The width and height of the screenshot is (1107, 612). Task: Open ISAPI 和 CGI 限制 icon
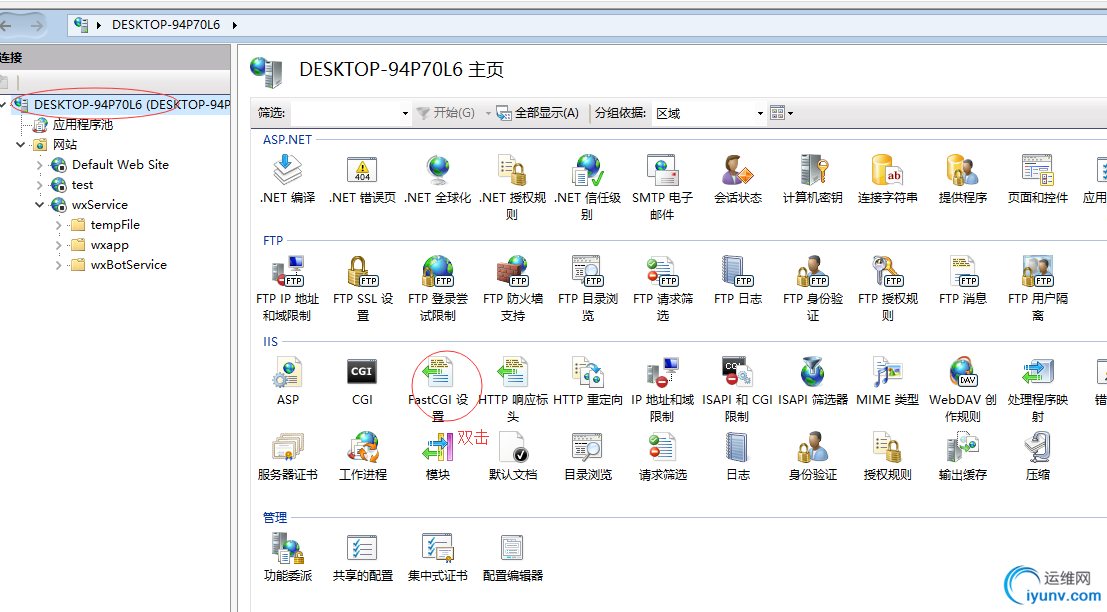[x=738, y=372]
